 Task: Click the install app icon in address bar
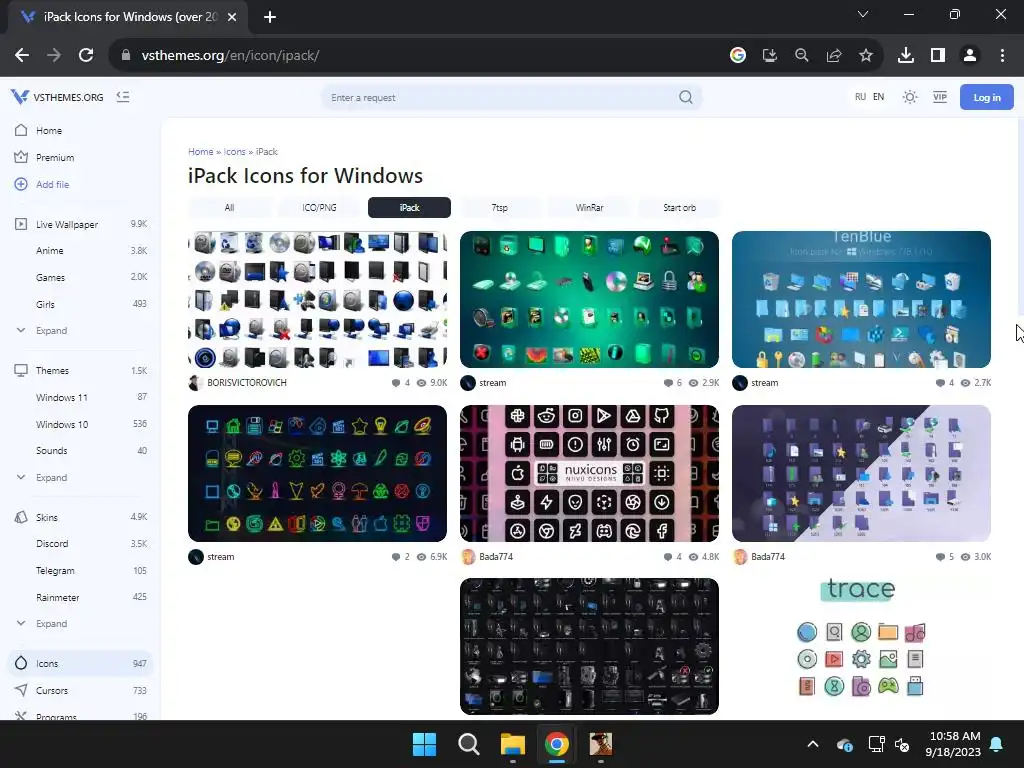coord(770,56)
